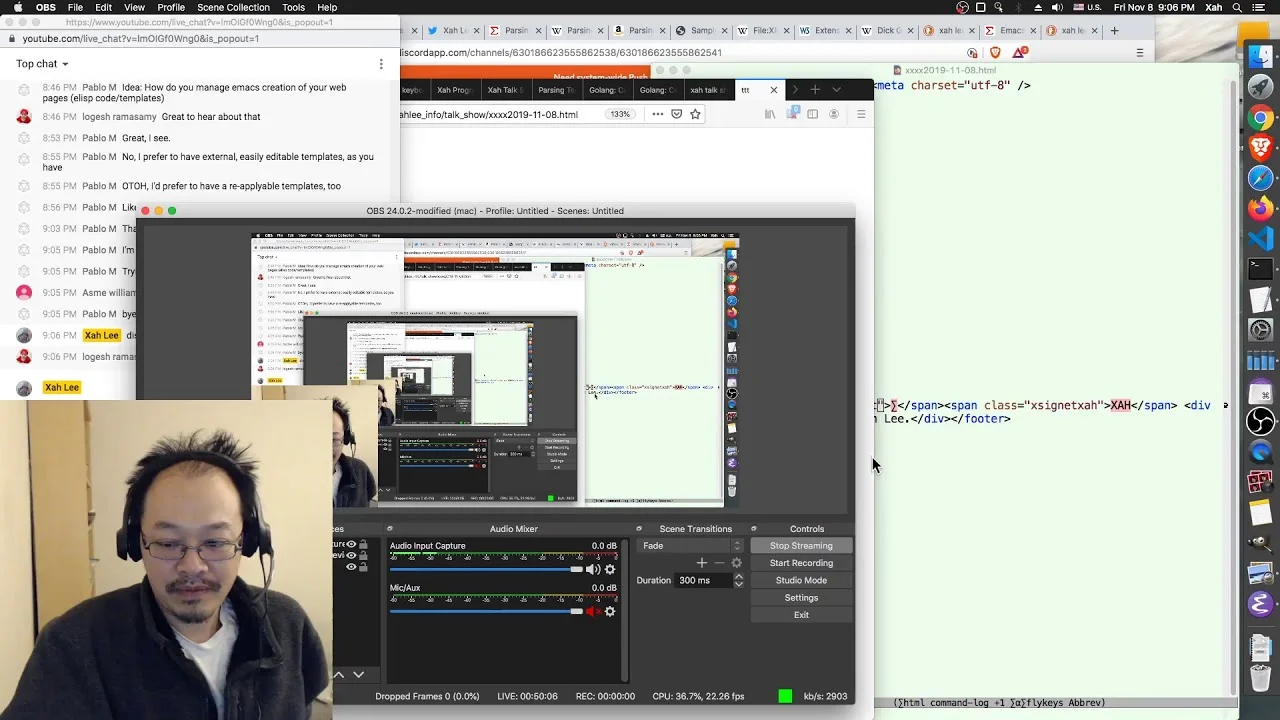
Task: Open Mic/Aux gear settings
Action: tap(610, 611)
